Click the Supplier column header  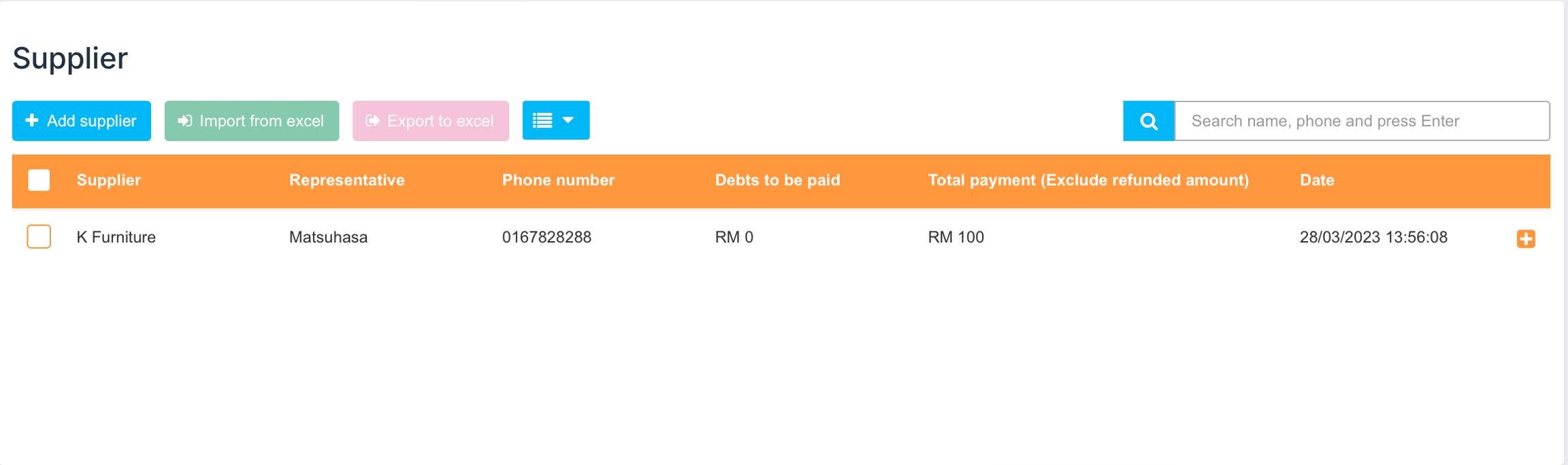109,180
